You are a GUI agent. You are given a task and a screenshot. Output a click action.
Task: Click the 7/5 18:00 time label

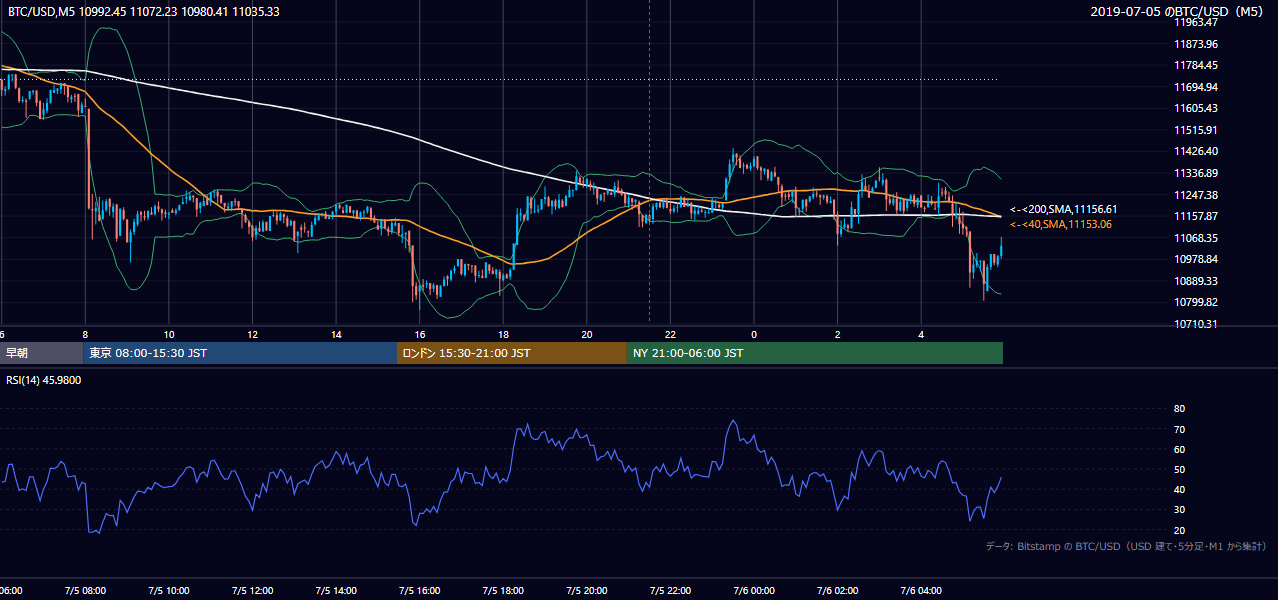[x=503, y=591]
